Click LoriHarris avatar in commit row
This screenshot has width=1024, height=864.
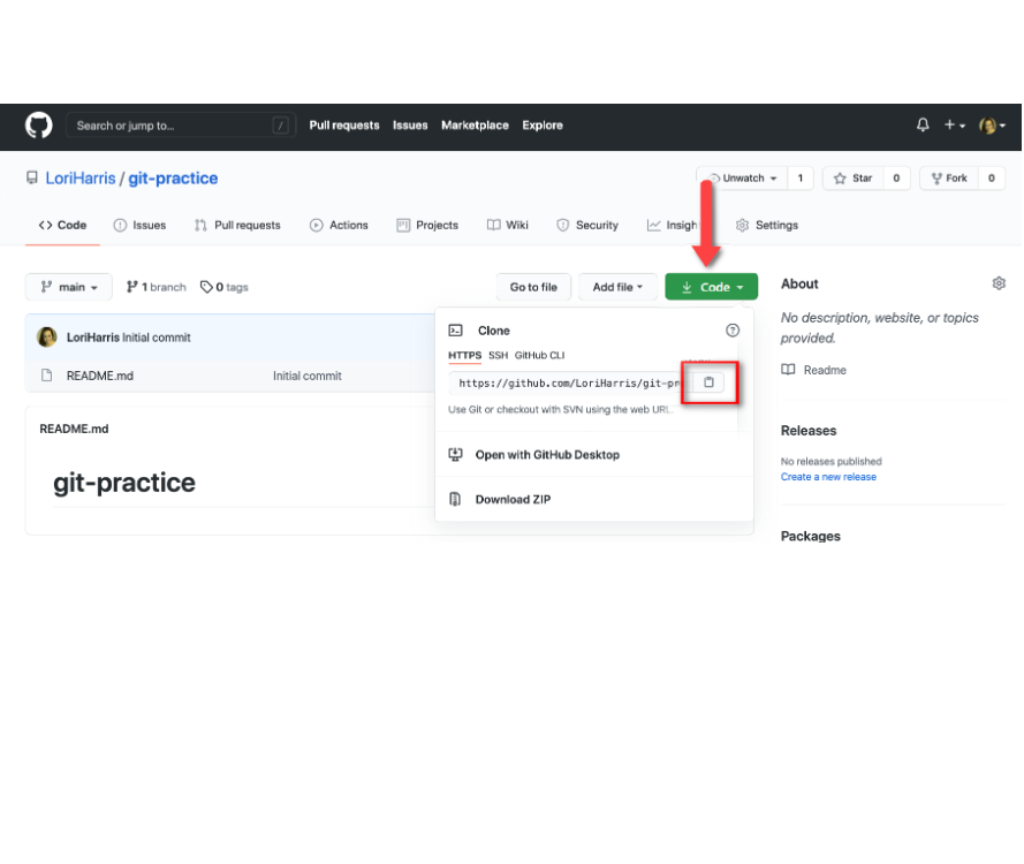click(x=47, y=338)
